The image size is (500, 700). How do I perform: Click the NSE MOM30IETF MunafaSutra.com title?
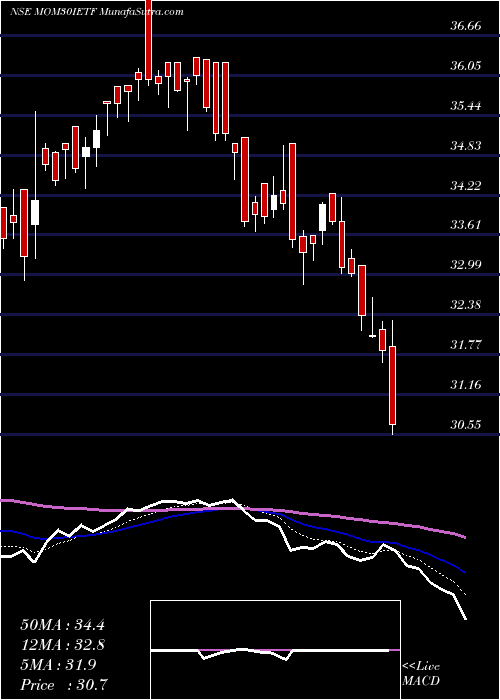[x=96, y=12]
